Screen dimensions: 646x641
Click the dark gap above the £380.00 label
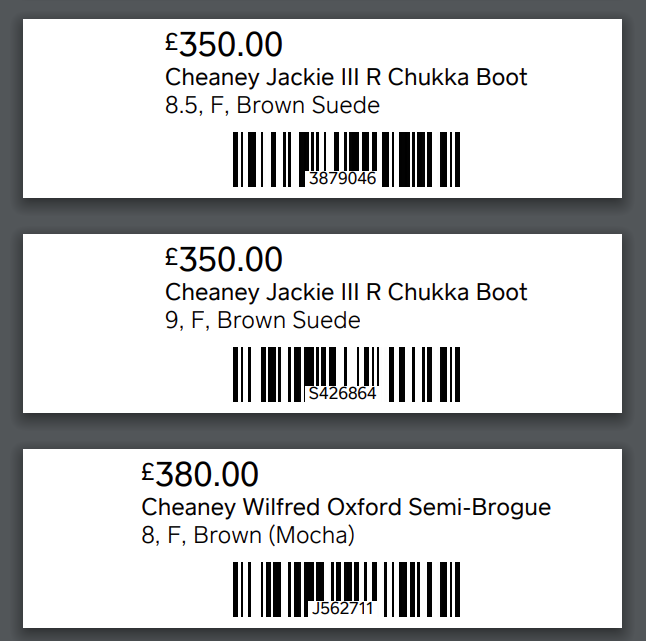(x=322, y=431)
